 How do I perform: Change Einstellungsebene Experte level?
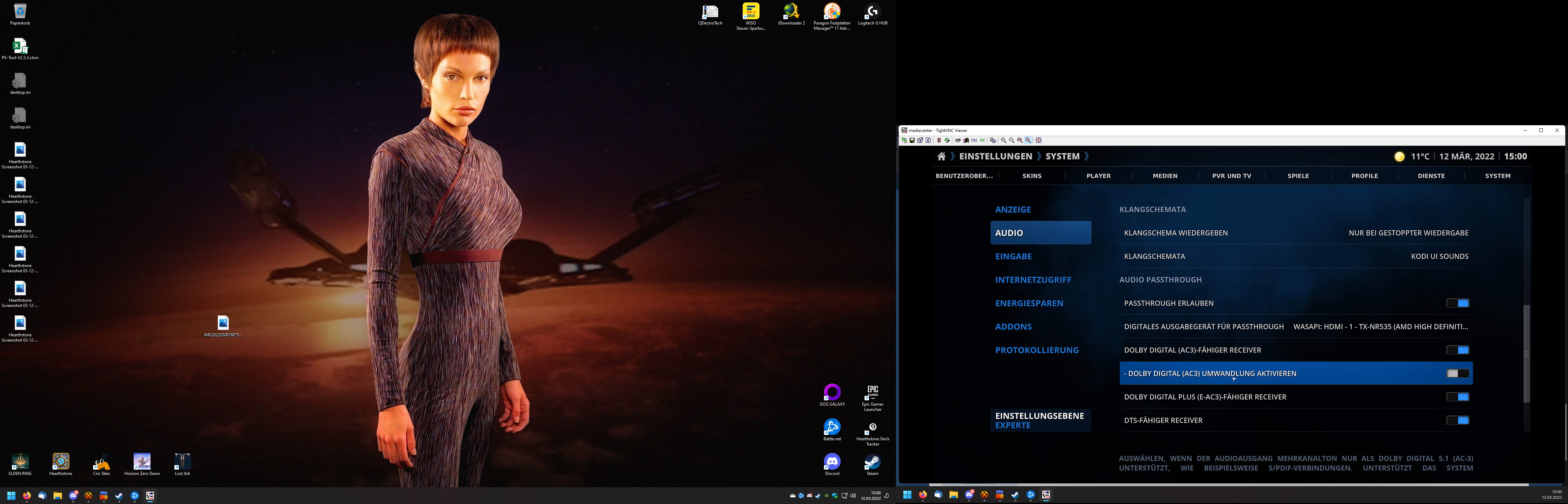coord(1041,420)
